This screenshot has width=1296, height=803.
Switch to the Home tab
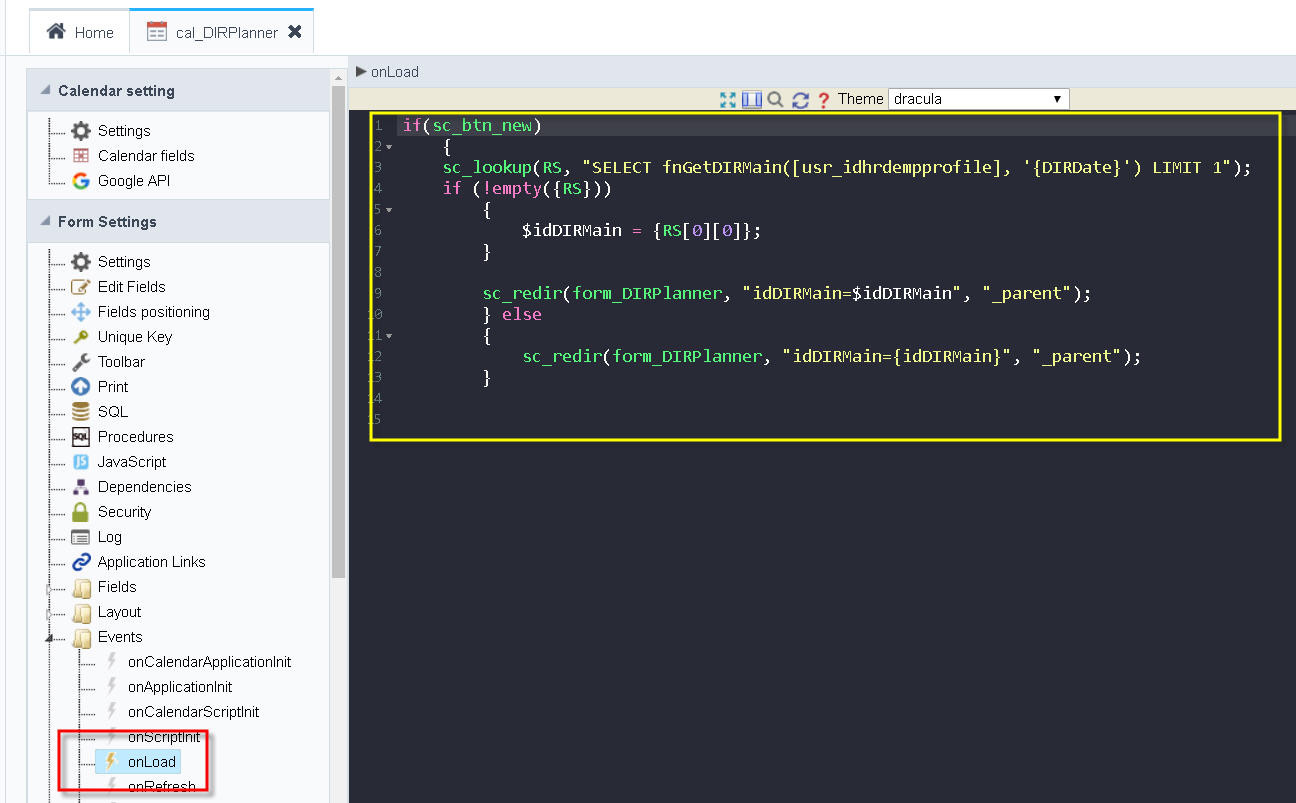tap(80, 32)
